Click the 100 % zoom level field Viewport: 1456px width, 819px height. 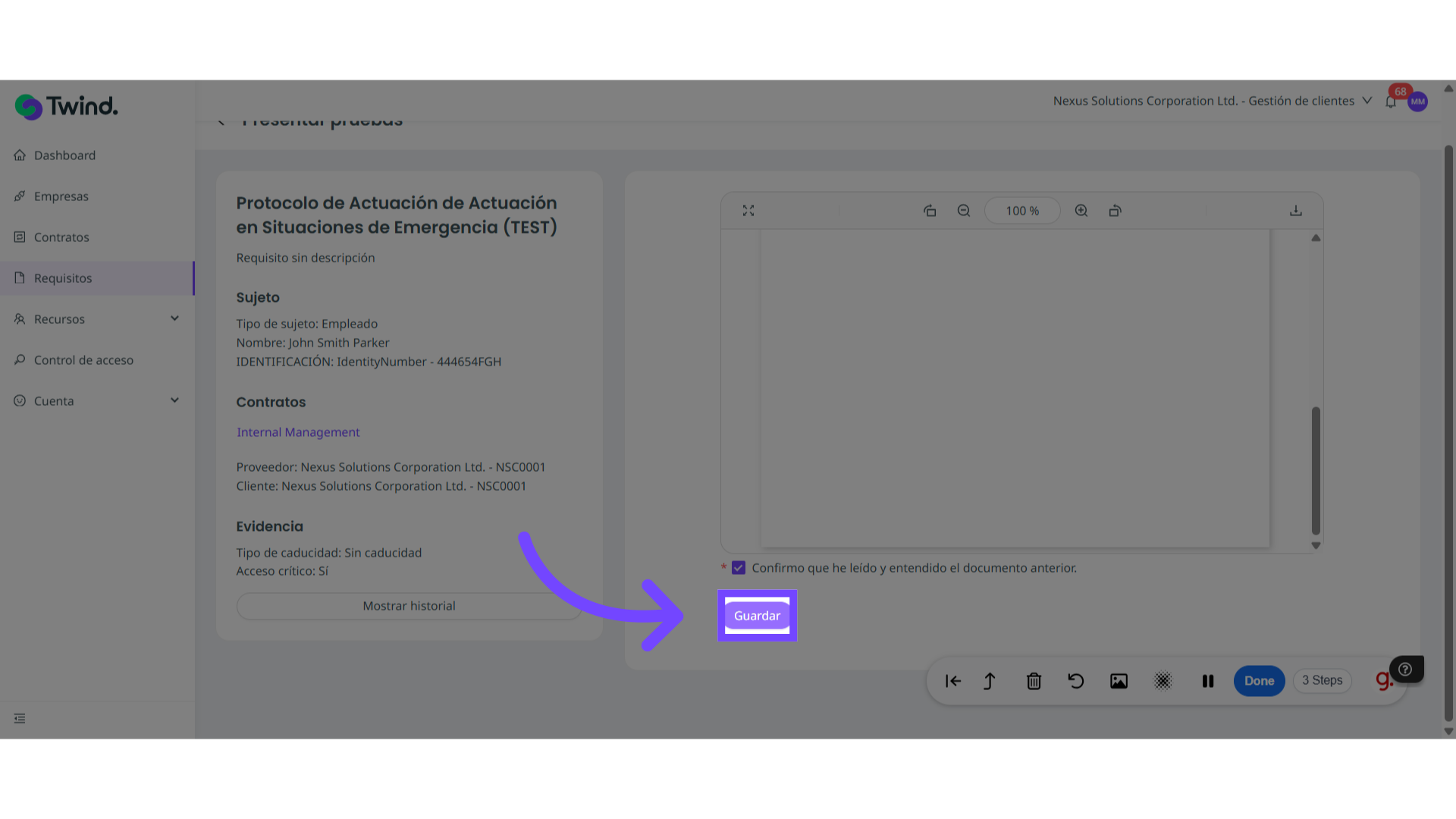[x=1022, y=211]
